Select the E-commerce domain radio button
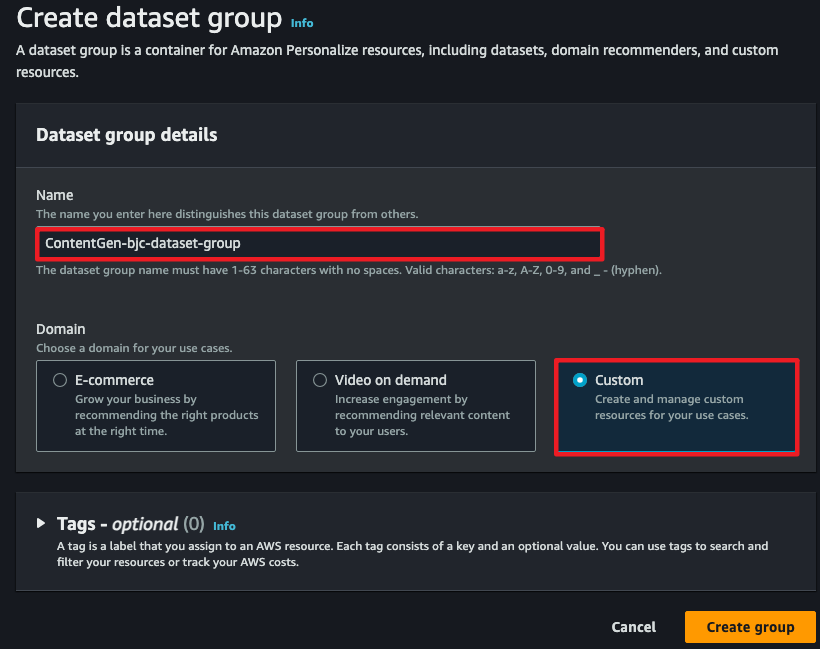The width and height of the screenshot is (820, 649). tap(60, 380)
